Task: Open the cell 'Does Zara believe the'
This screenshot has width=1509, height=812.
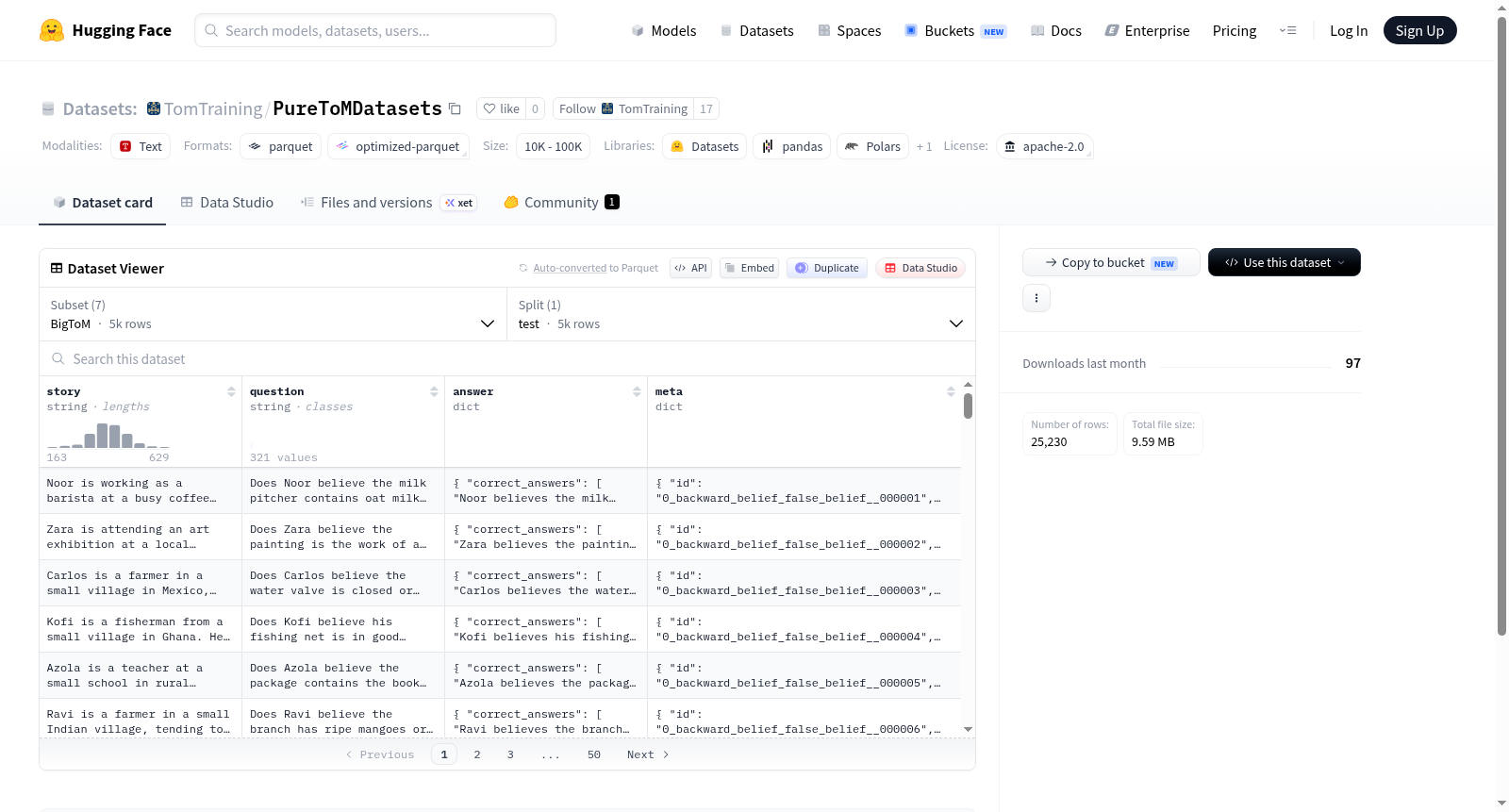Action: click(x=343, y=537)
